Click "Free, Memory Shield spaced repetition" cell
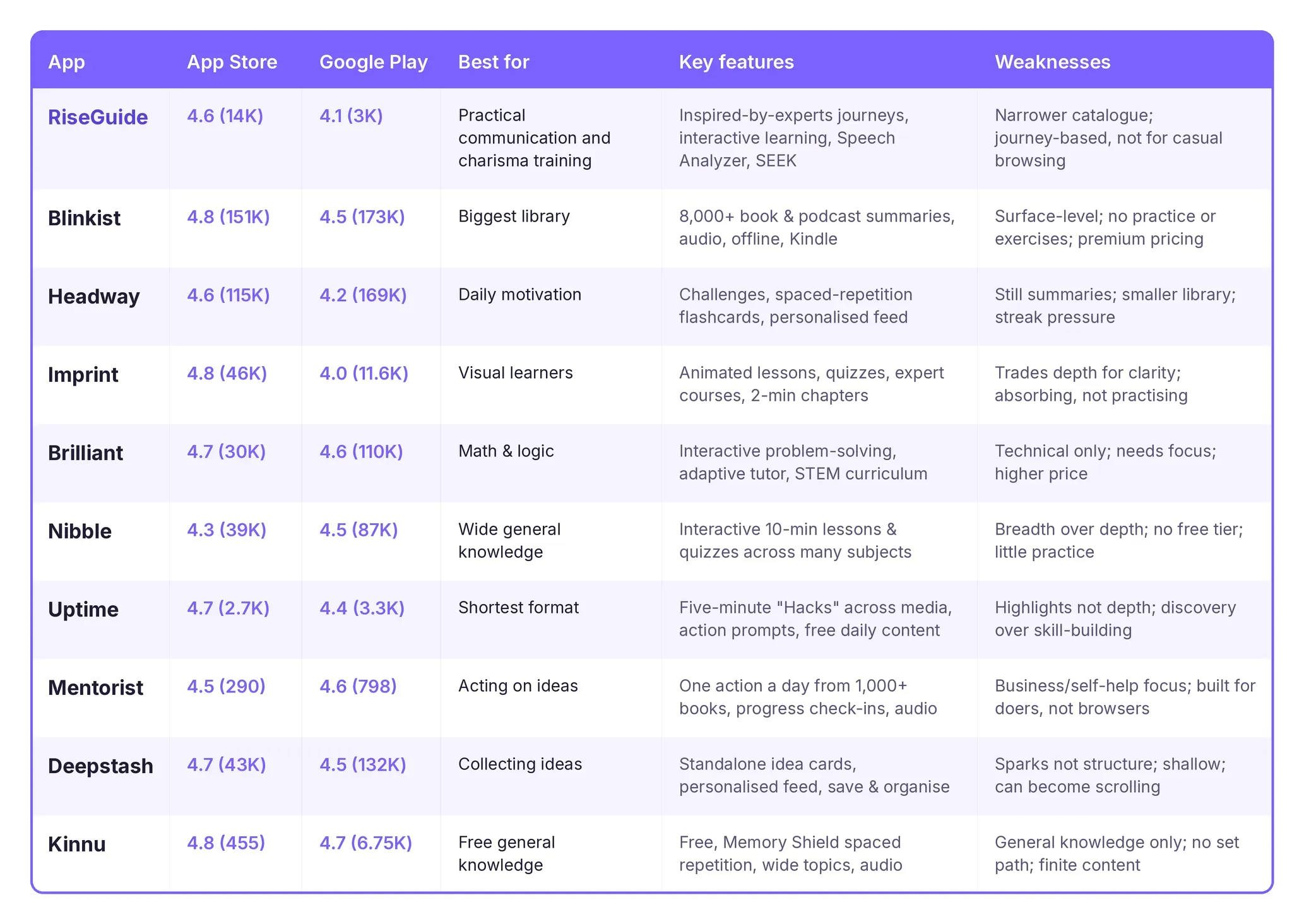The height and width of the screenshot is (924, 1304). 790,854
